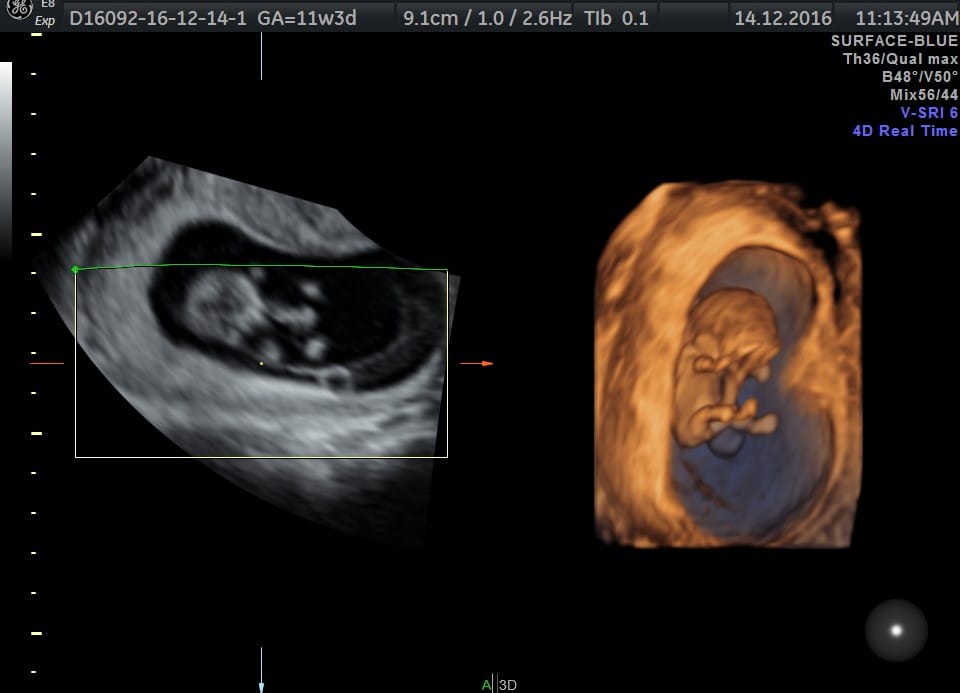Click the blue arrow at bottom of scan
The width and height of the screenshot is (960, 693).
click(261, 684)
